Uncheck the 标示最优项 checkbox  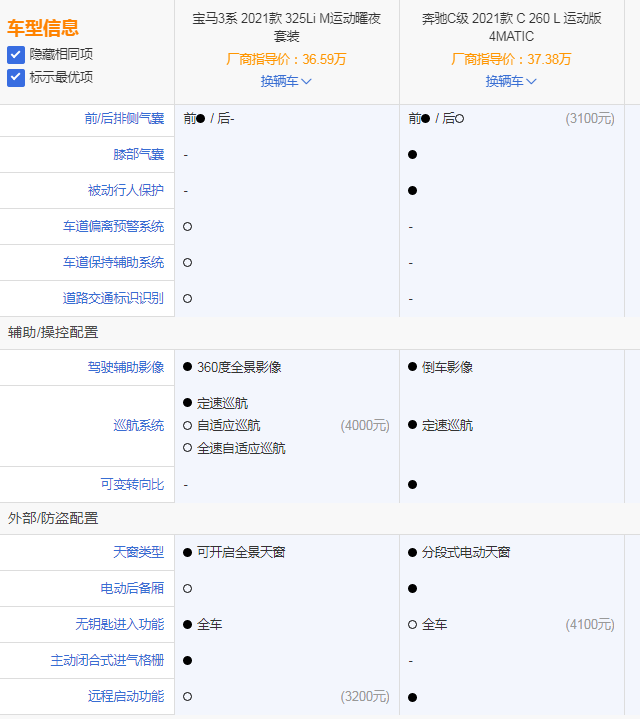16,77
